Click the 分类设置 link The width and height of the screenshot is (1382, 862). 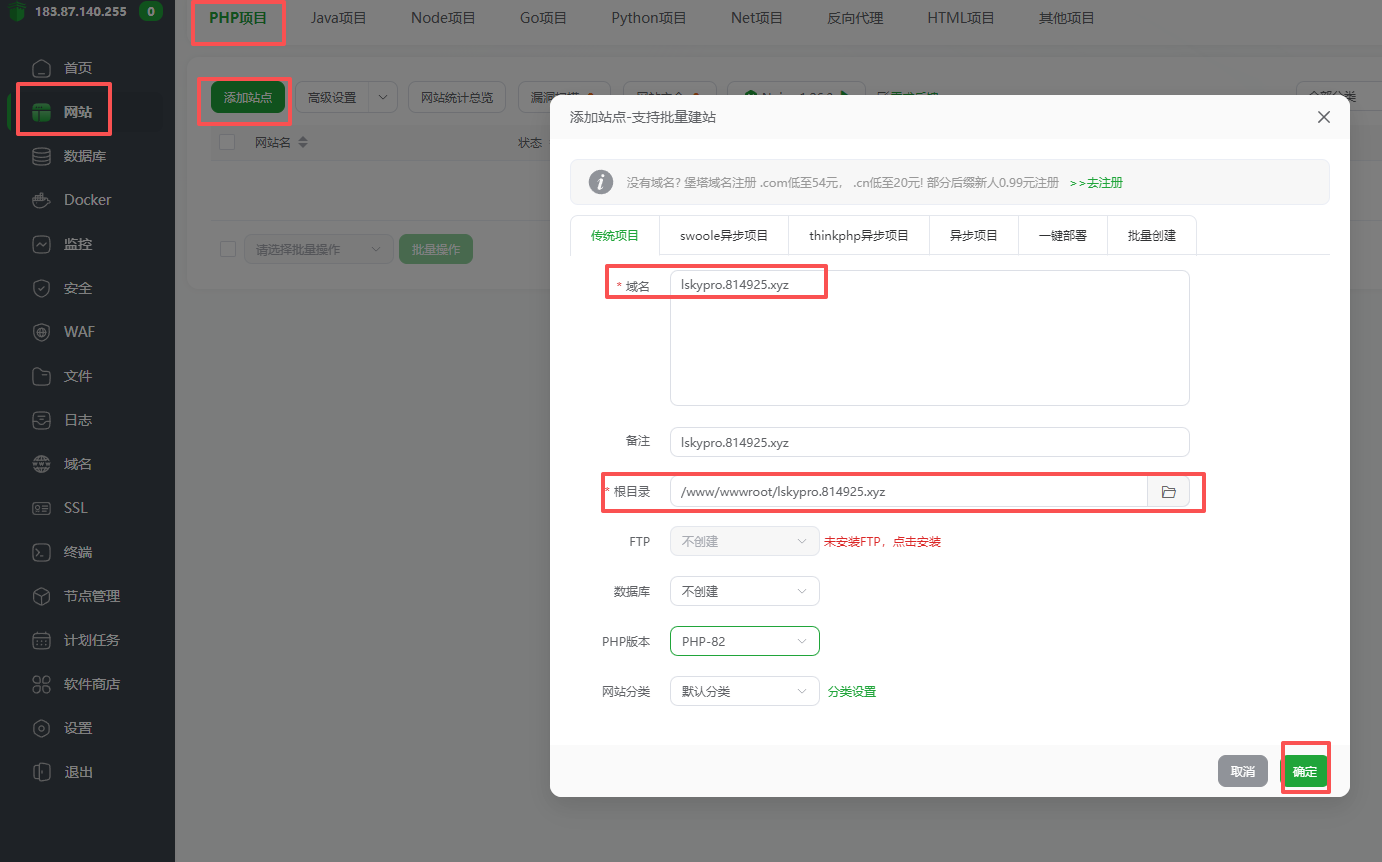click(851, 691)
